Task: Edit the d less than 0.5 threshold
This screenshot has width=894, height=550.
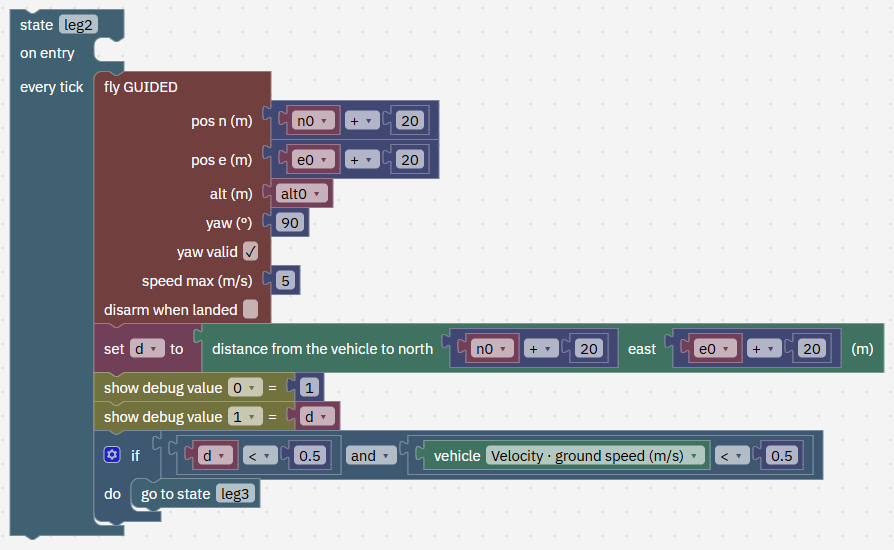Action: (x=310, y=455)
